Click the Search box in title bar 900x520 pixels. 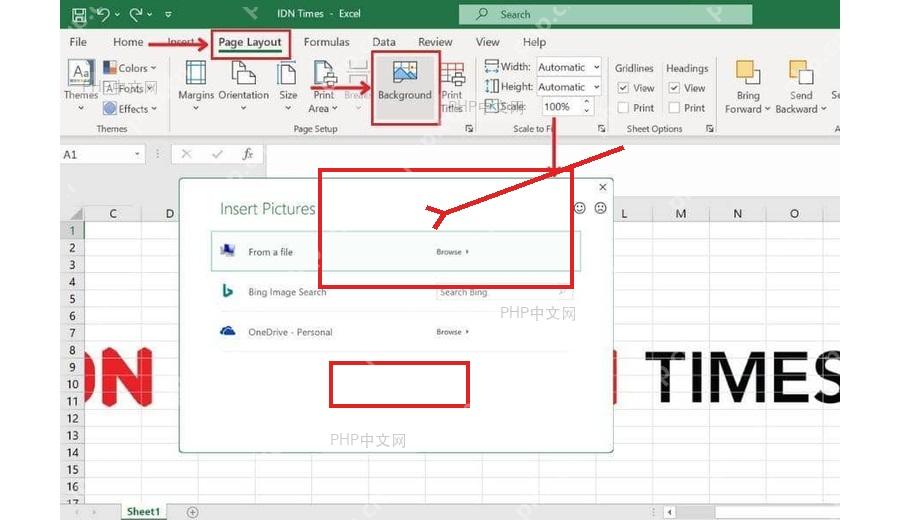(605, 14)
